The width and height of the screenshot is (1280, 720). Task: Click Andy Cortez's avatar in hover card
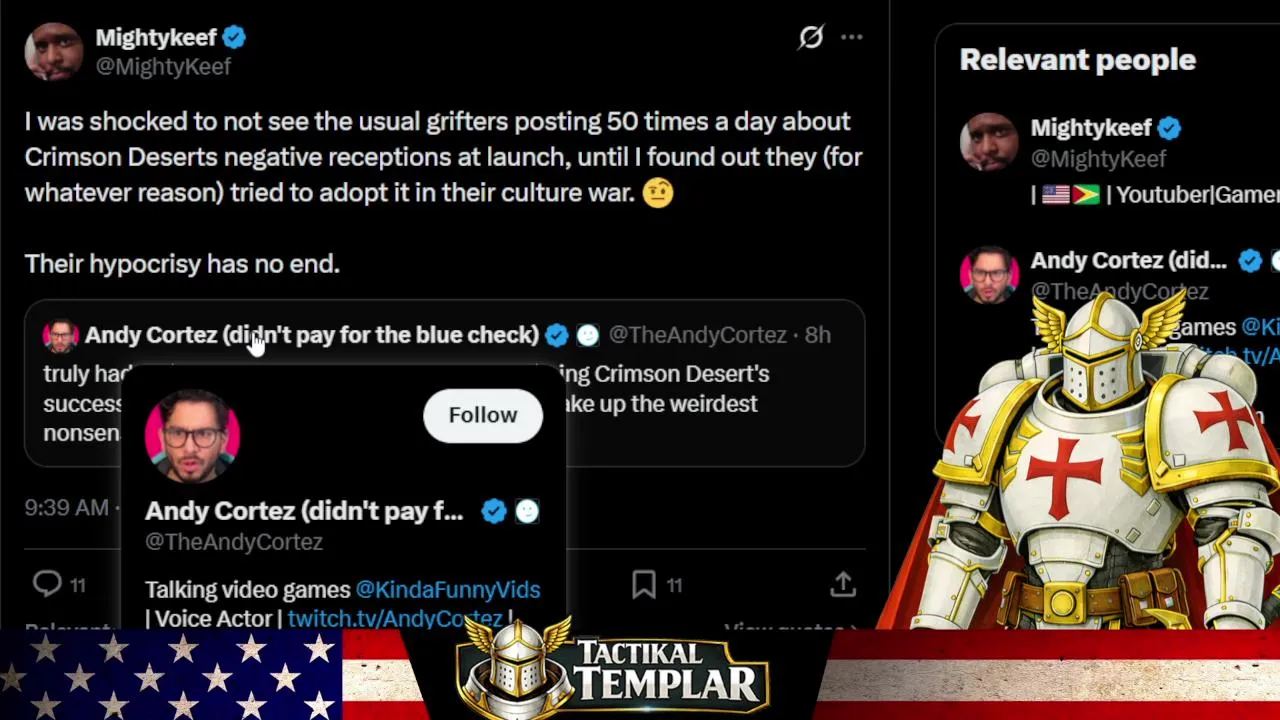(192, 437)
